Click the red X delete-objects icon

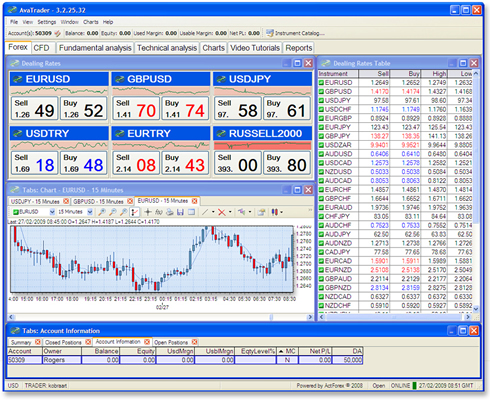pyautogui.click(x=222, y=212)
